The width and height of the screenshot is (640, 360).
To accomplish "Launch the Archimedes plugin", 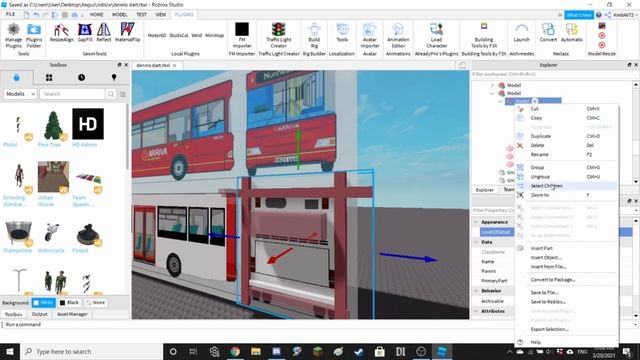I will coord(522,33).
